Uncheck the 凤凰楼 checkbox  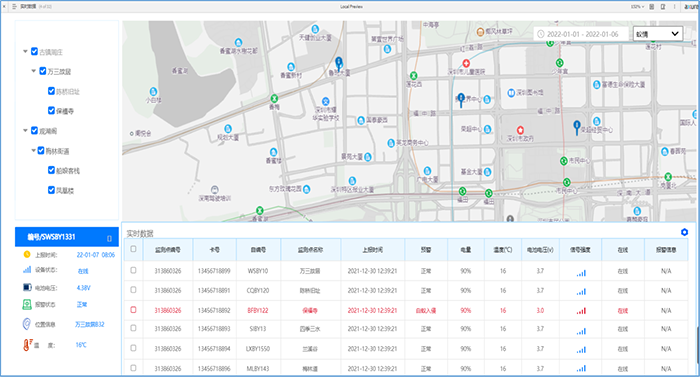pyautogui.click(x=51, y=190)
